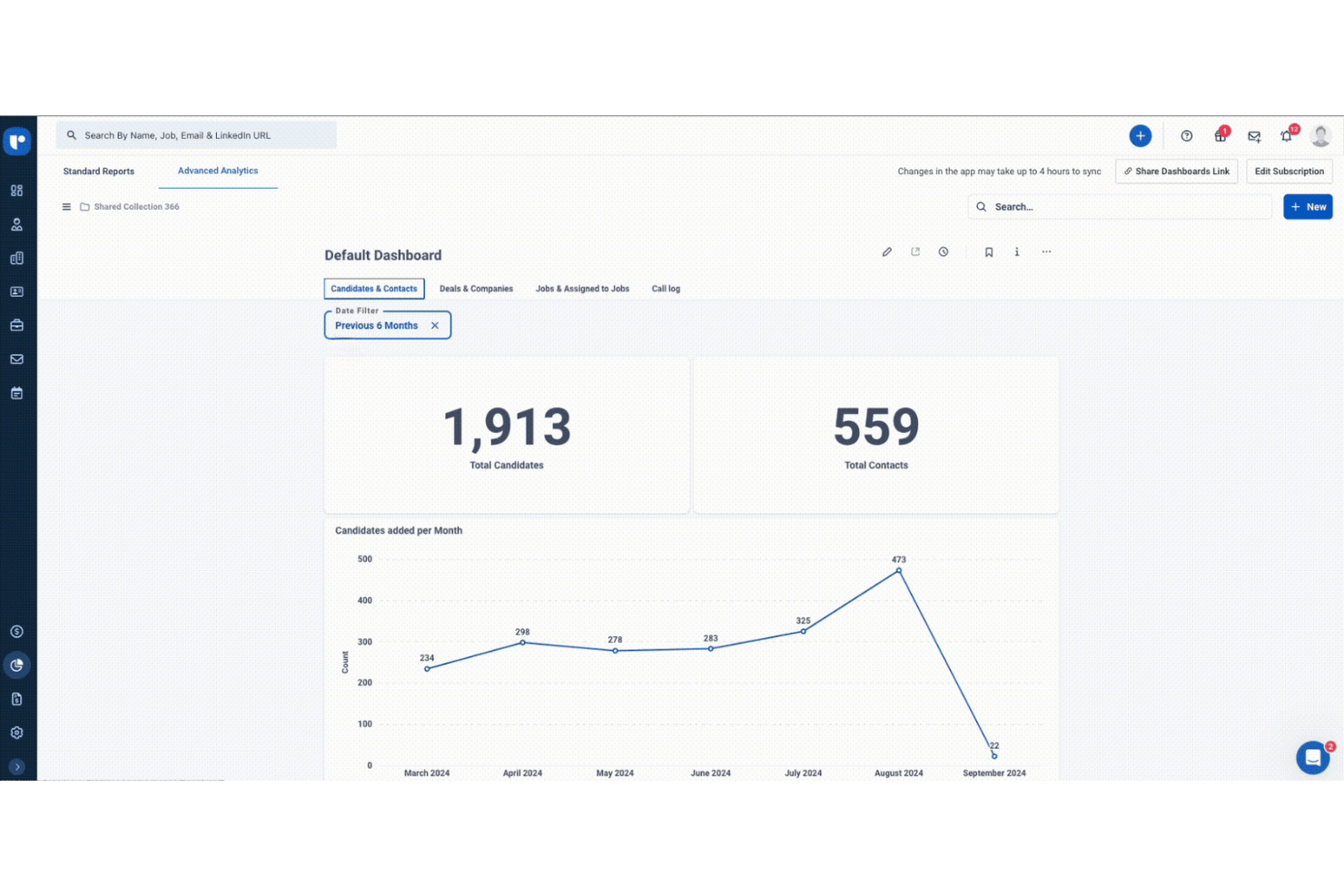
Task: Select Jobs & Assigned to Jobs tab
Action: click(582, 289)
